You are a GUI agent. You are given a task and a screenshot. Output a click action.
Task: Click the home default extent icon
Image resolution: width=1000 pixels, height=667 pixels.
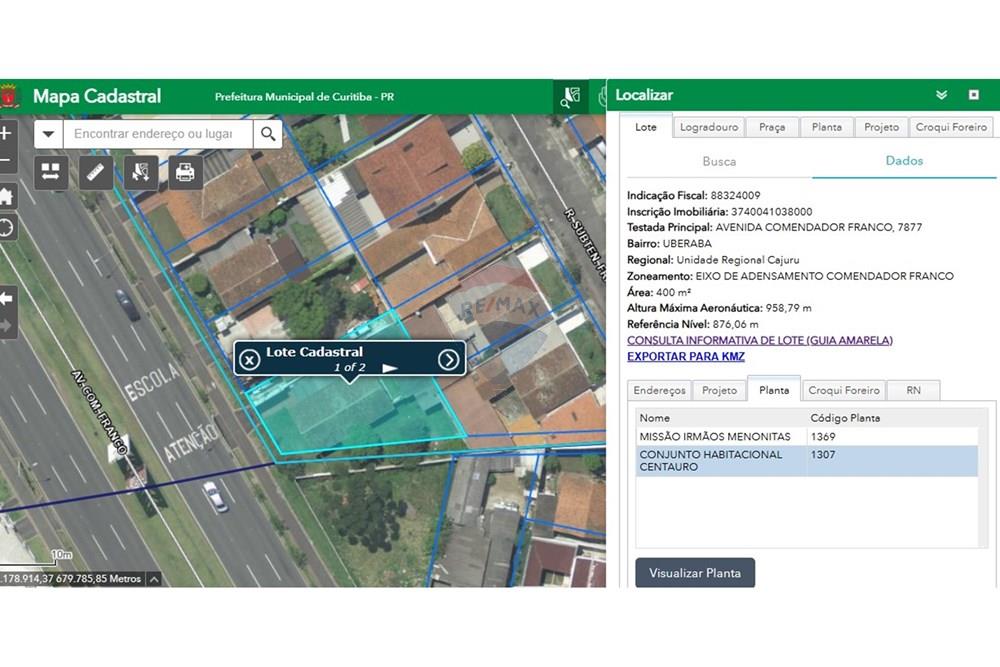tap(8, 196)
